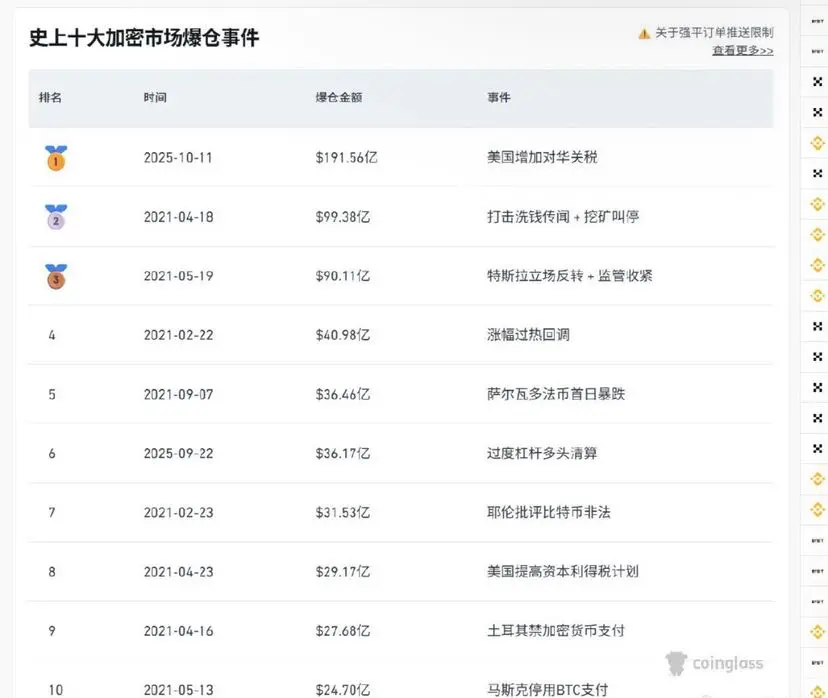The image size is (828, 698).
Task: Click the amount $36.46亿
Action: pos(343,394)
